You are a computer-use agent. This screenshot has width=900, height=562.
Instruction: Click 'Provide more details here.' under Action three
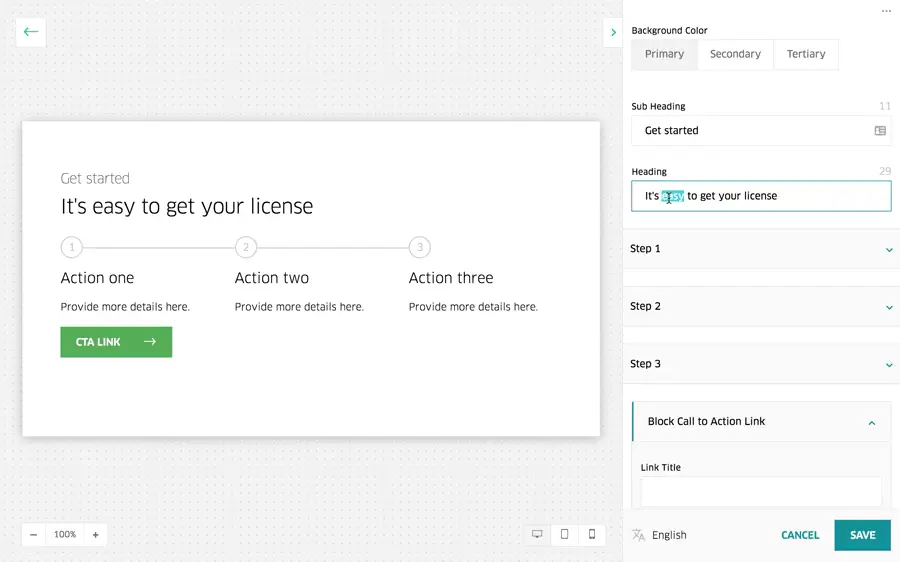coord(473,307)
